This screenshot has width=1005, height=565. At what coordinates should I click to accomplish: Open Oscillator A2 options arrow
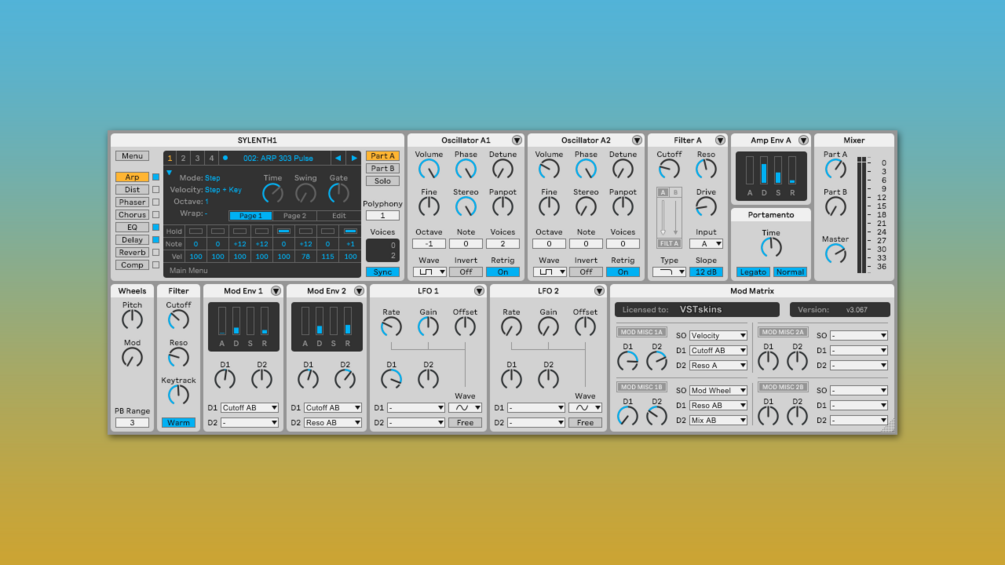click(636, 140)
